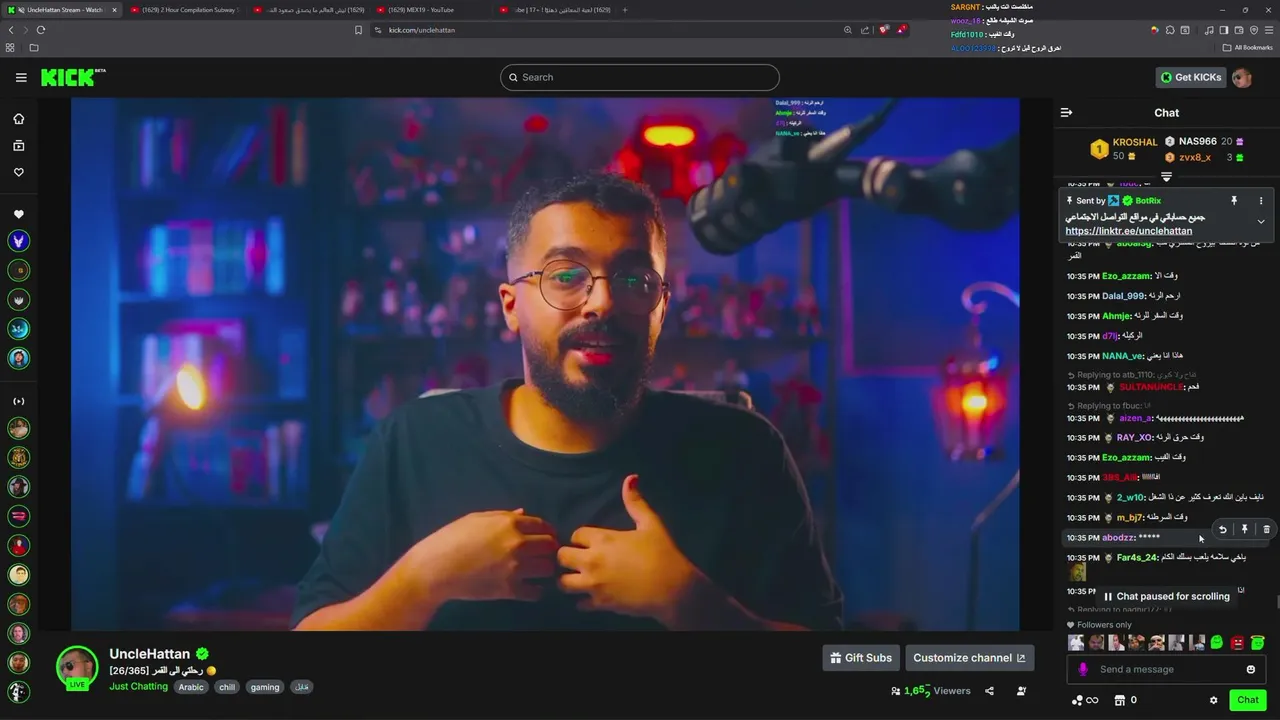This screenshot has height=720, width=1280.
Task: Open the UncleHattan LIVE avatar
Action: click(x=77, y=668)
